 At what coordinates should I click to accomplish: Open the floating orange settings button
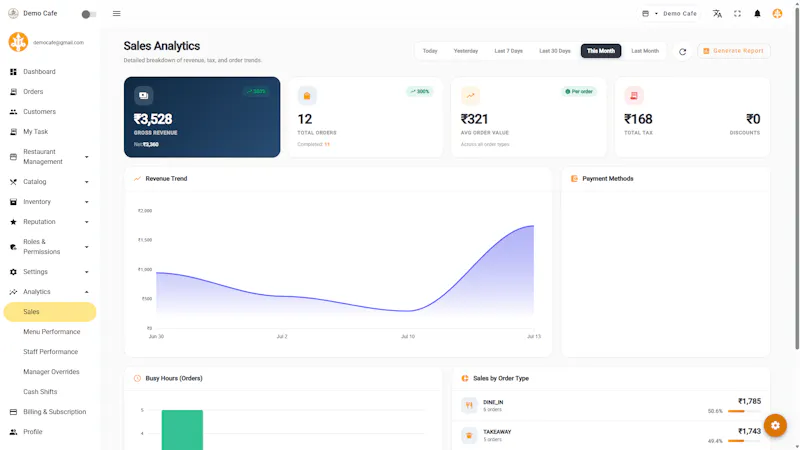tap(775, 425)
